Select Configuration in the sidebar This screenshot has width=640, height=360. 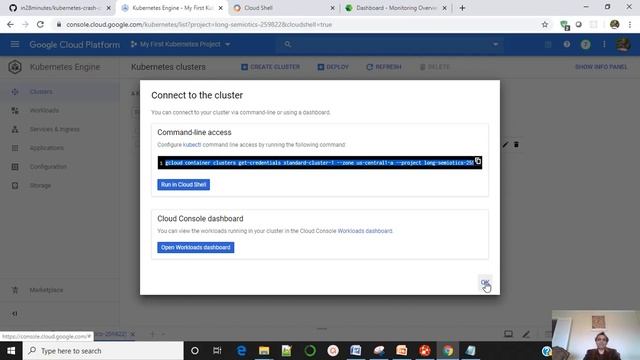click(60, 167)
